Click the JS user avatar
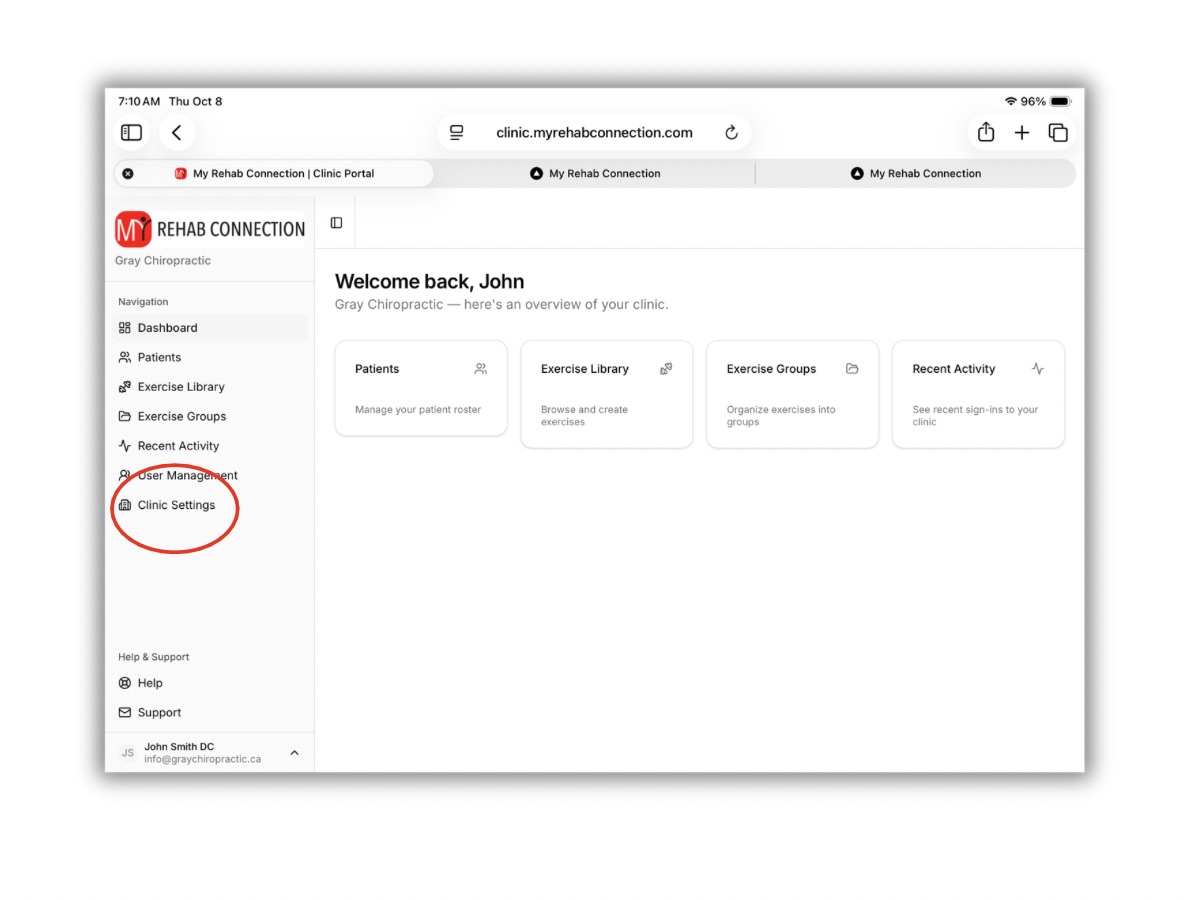This screenshot has width=1200, height=900. [127, 753]
